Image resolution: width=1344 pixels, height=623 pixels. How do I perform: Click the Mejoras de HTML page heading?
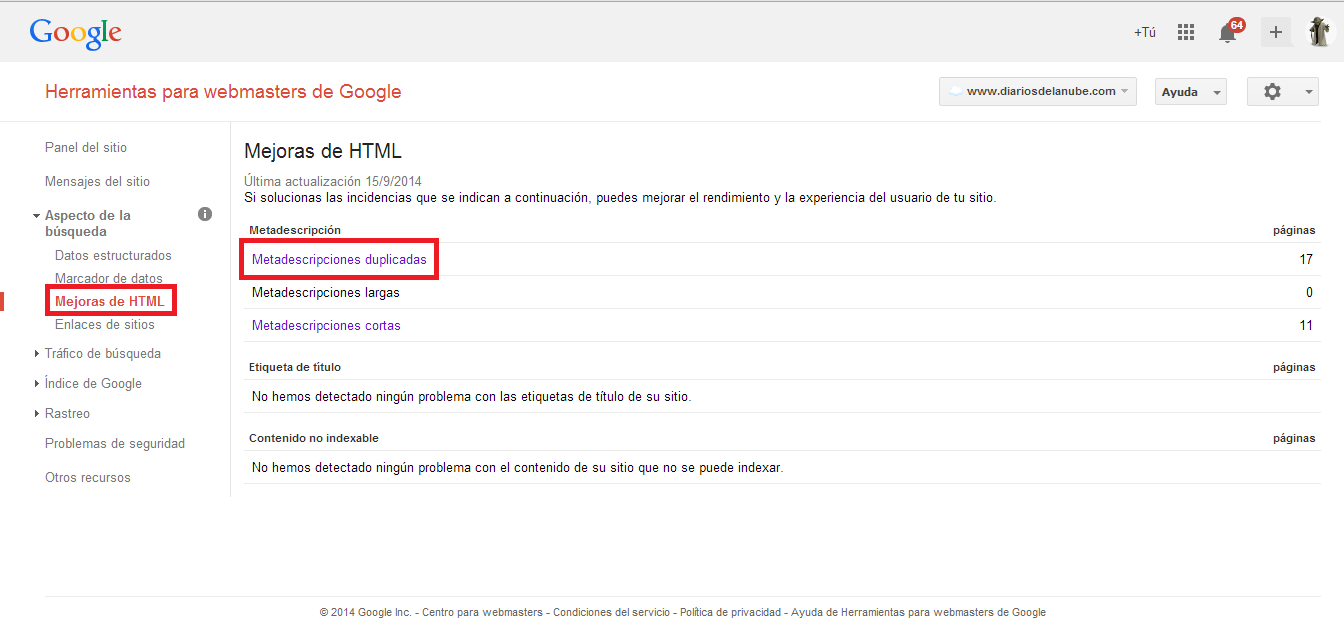coord(322,151)
